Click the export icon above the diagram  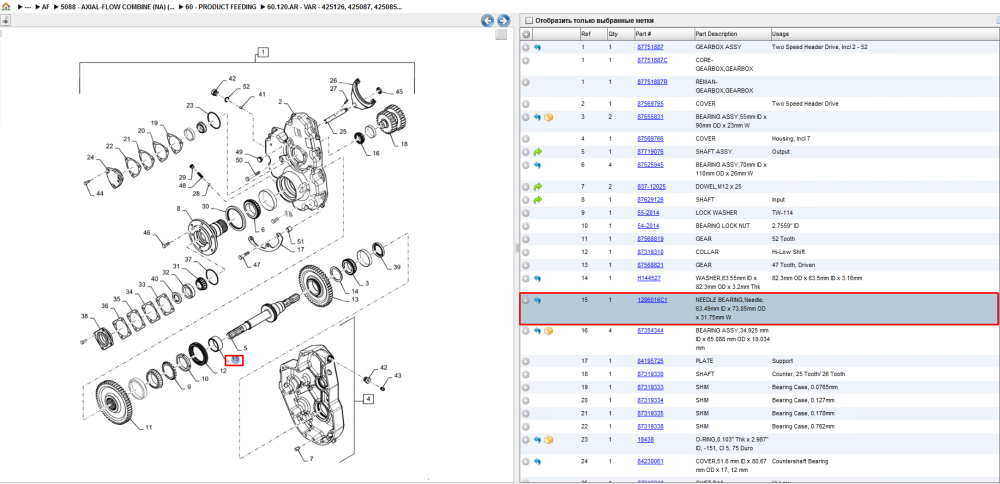[x=4, y=20]
